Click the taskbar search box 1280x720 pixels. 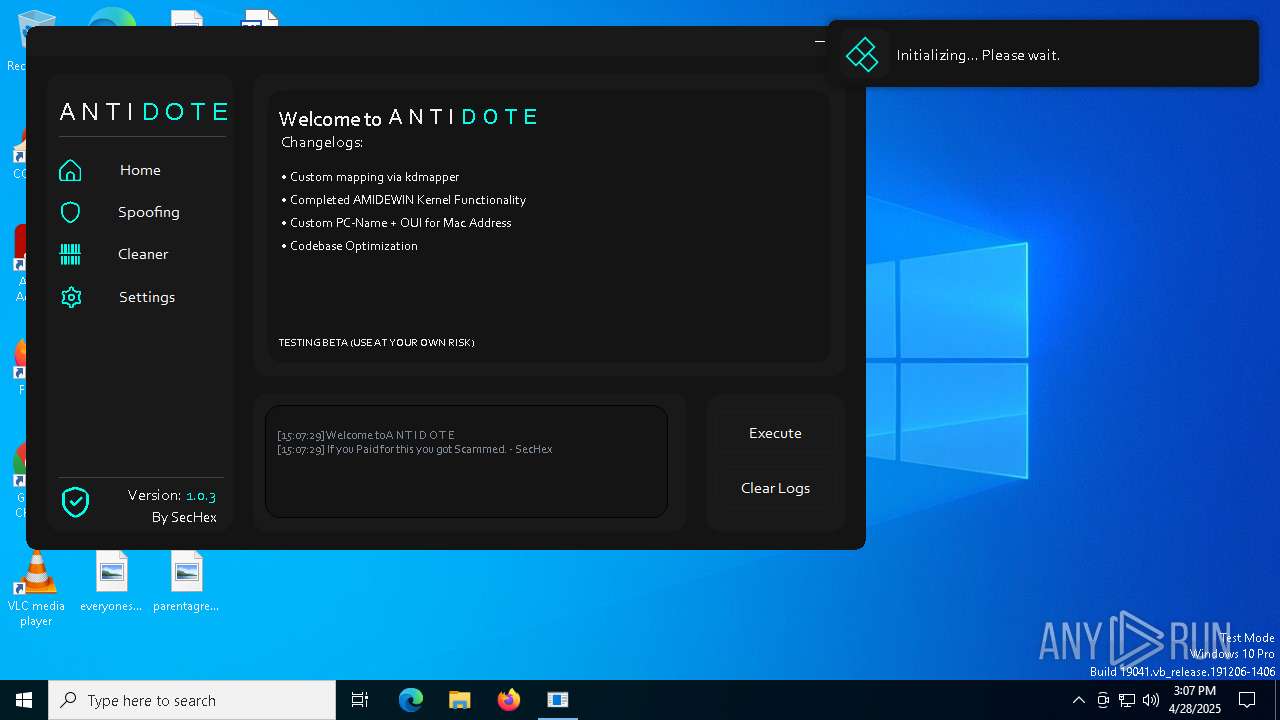pyautogui.click(x=192, y=700)
